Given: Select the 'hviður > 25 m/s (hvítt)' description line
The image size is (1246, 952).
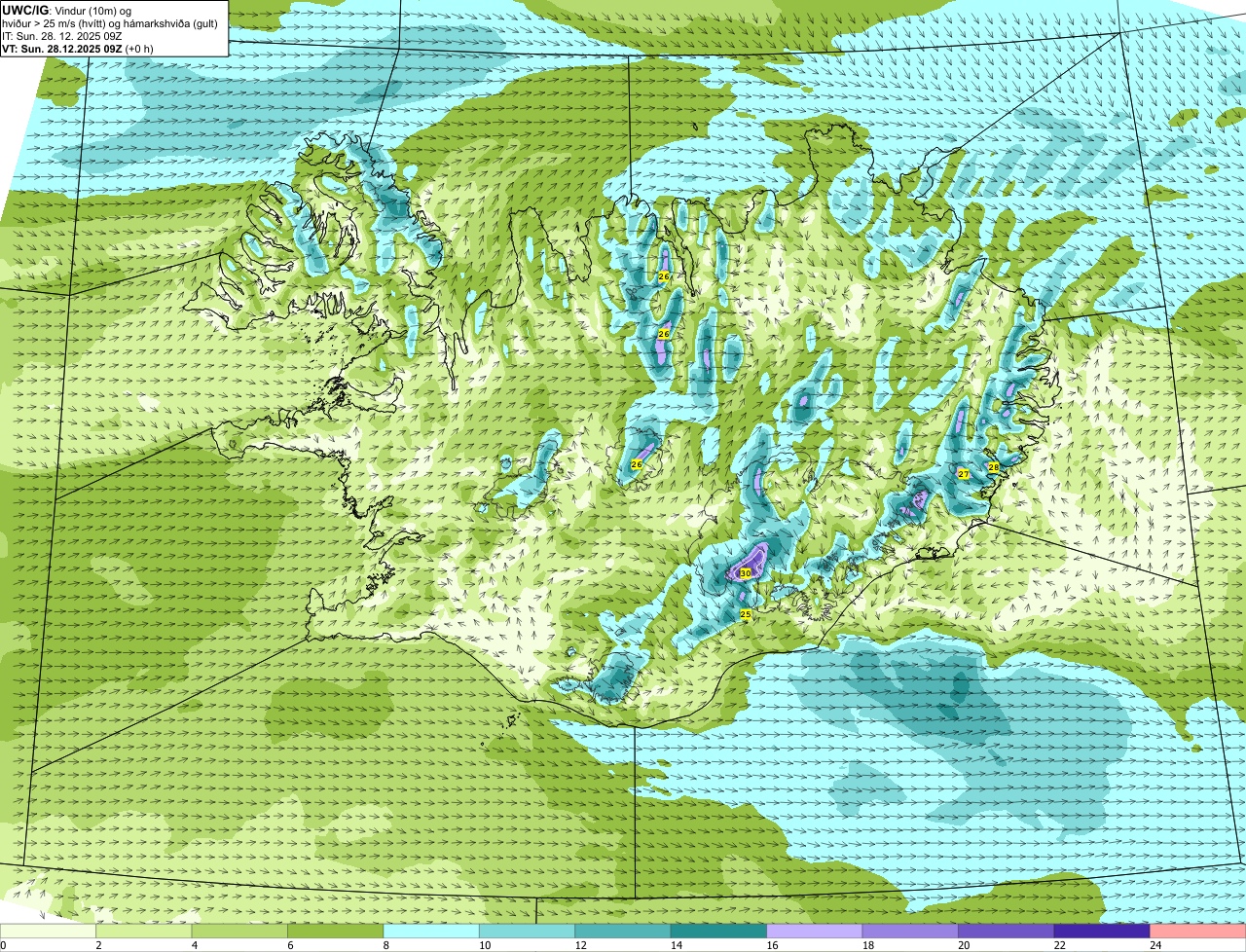Looking at the screenshot, I should tap(110, 23).
